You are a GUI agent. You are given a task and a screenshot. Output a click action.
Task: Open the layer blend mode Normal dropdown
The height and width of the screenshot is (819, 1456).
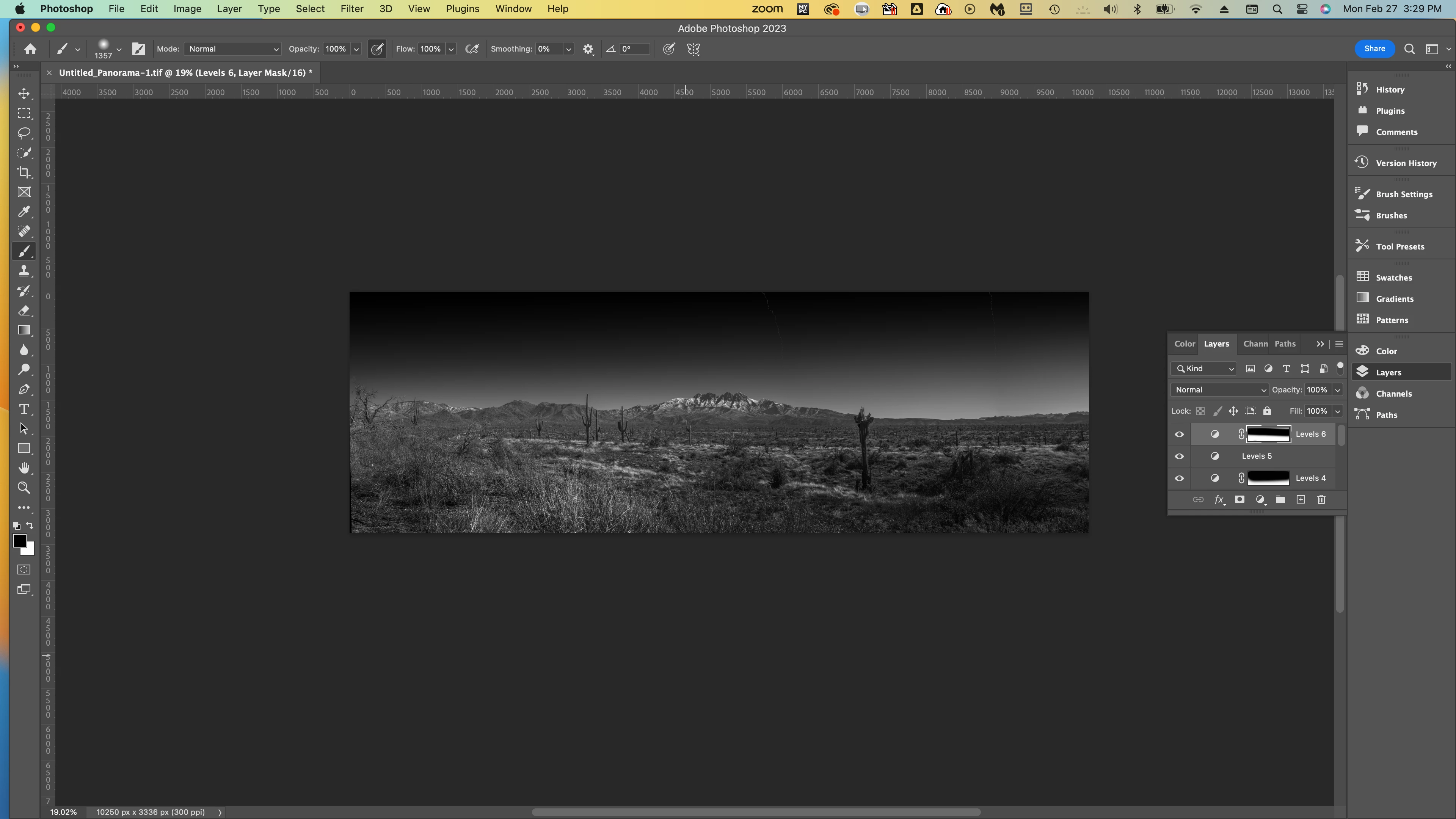[1219, 390]
